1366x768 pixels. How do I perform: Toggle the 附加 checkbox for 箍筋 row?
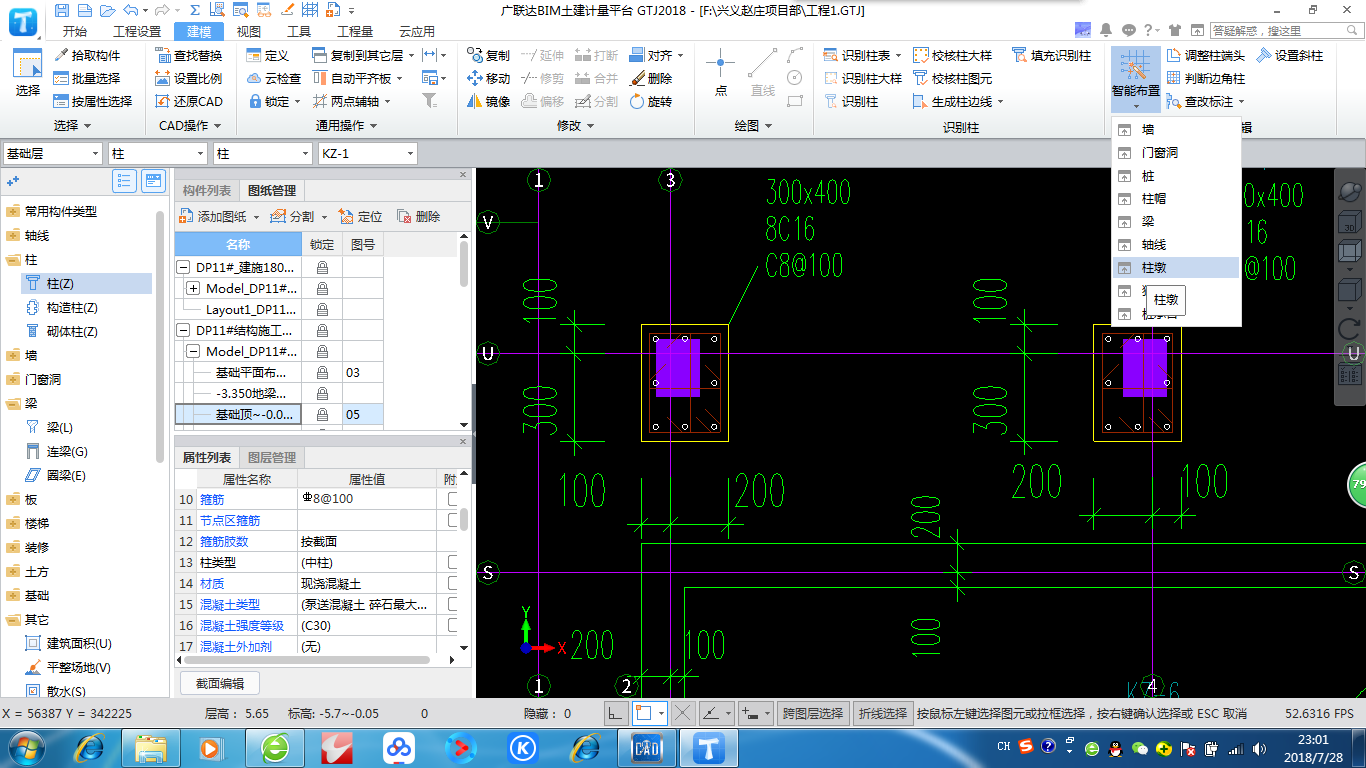click(453, 499)
